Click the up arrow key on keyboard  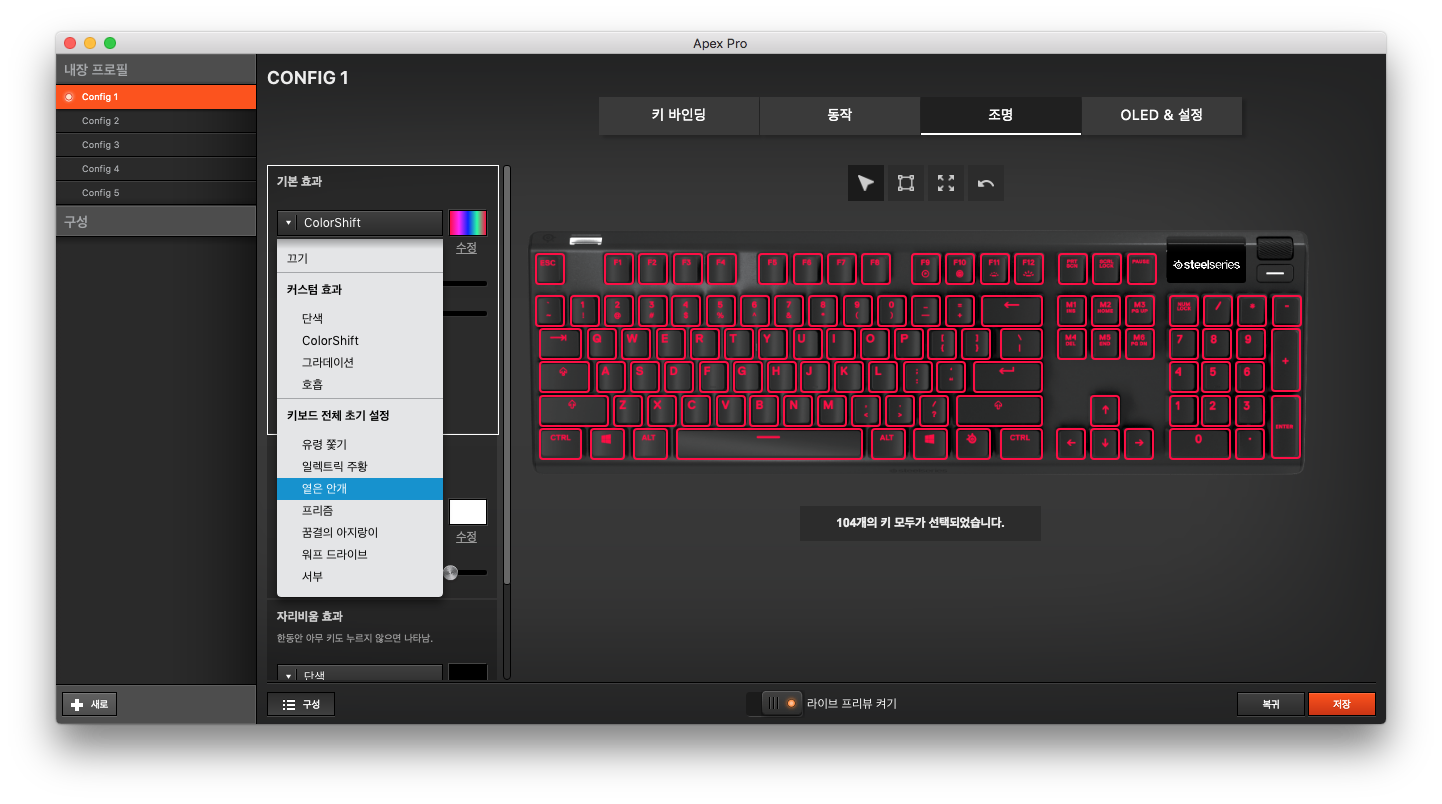[1104, 410]
